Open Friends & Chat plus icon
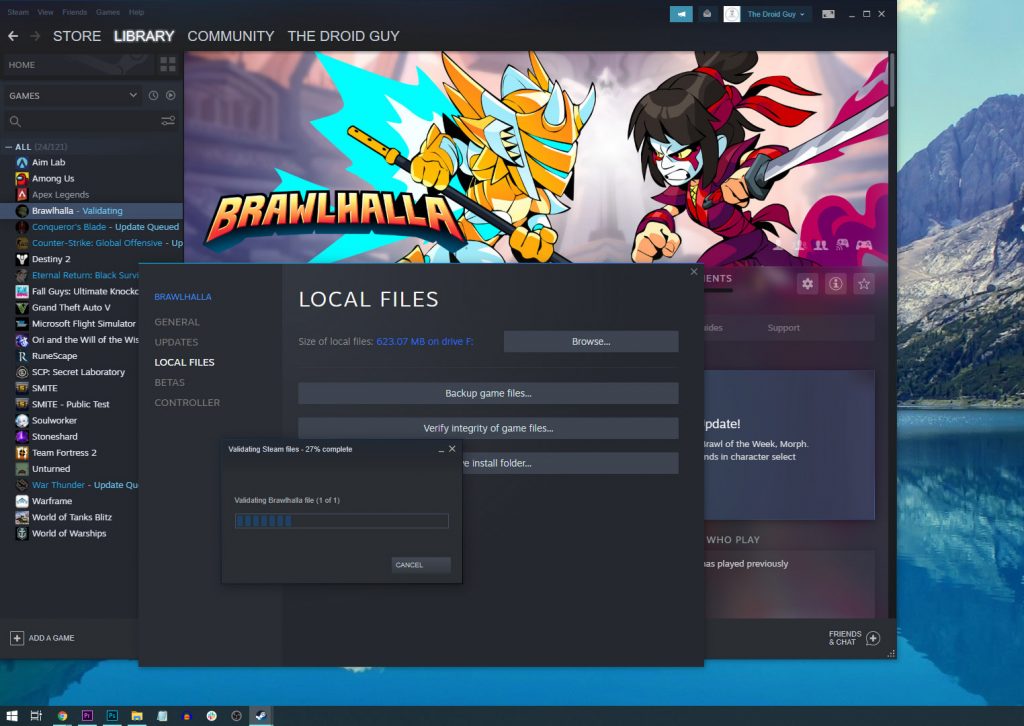 873,638
